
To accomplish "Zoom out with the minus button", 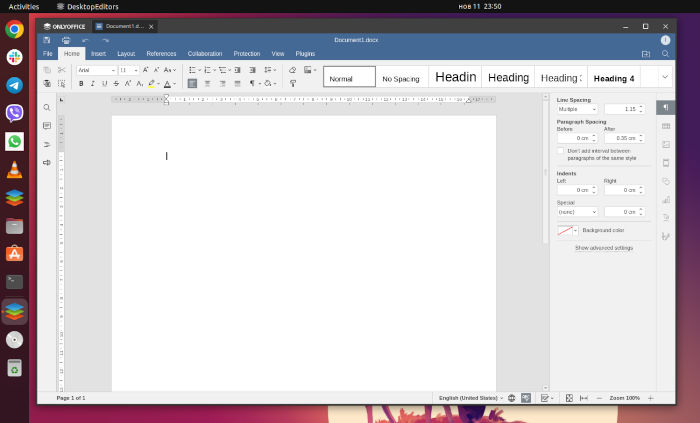I will [x=599, y=398].
